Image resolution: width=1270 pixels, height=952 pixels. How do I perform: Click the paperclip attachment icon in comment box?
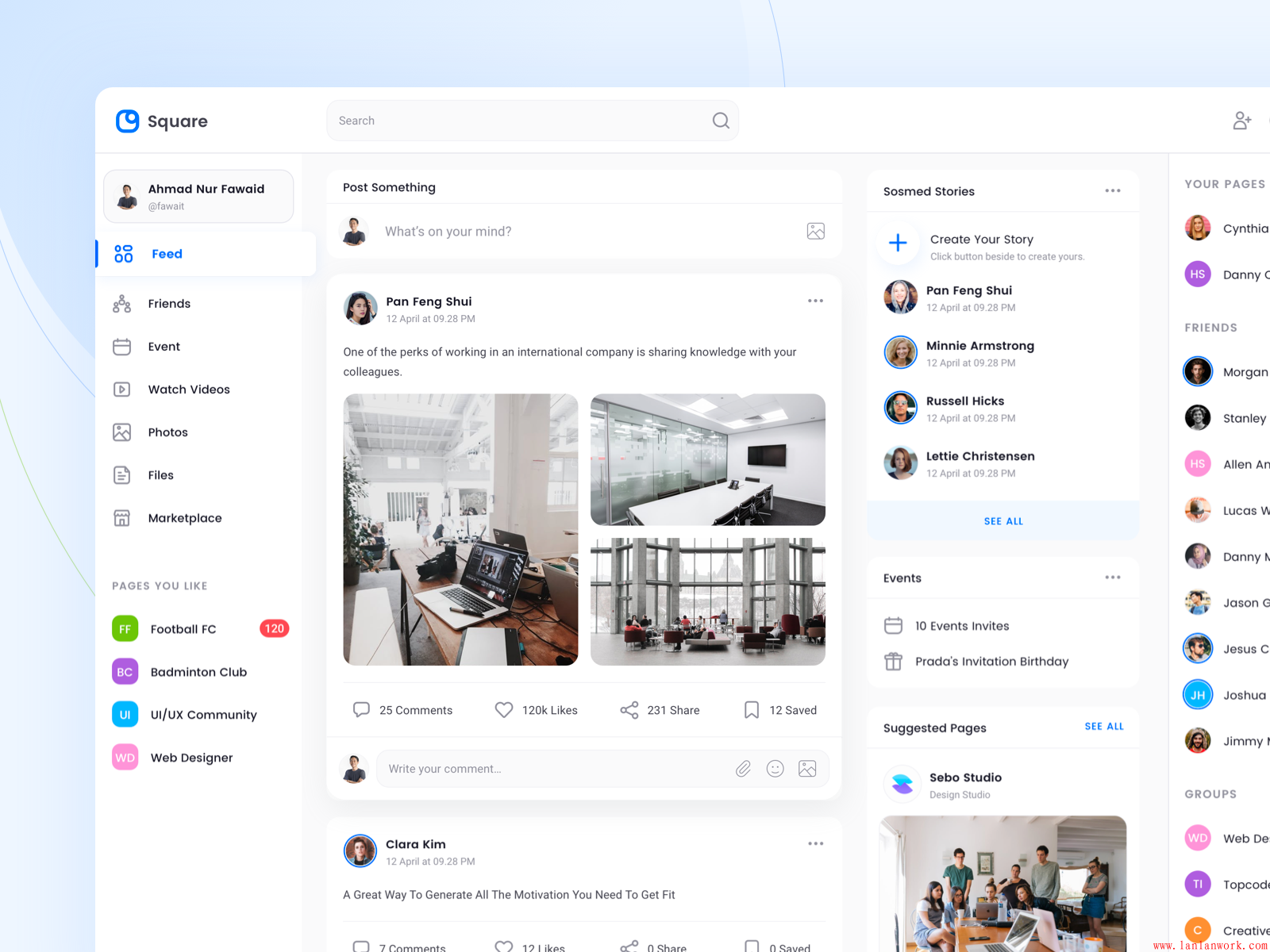pos(743,769)
